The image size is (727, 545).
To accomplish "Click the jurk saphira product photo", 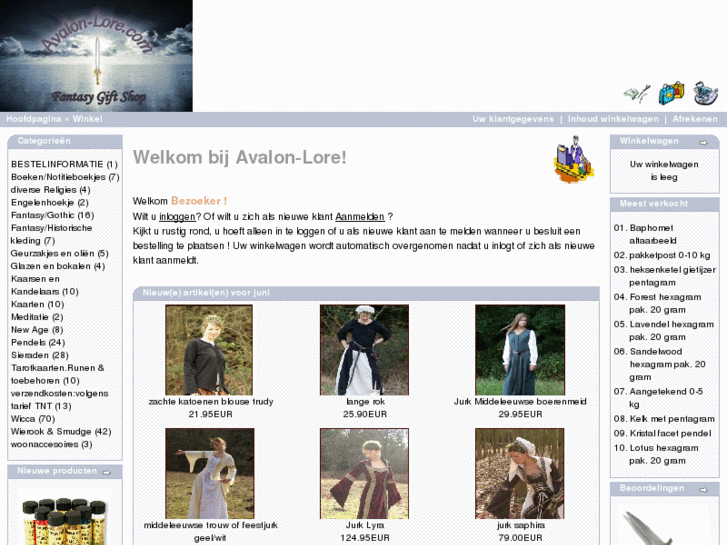I will [x=520, y=474].
